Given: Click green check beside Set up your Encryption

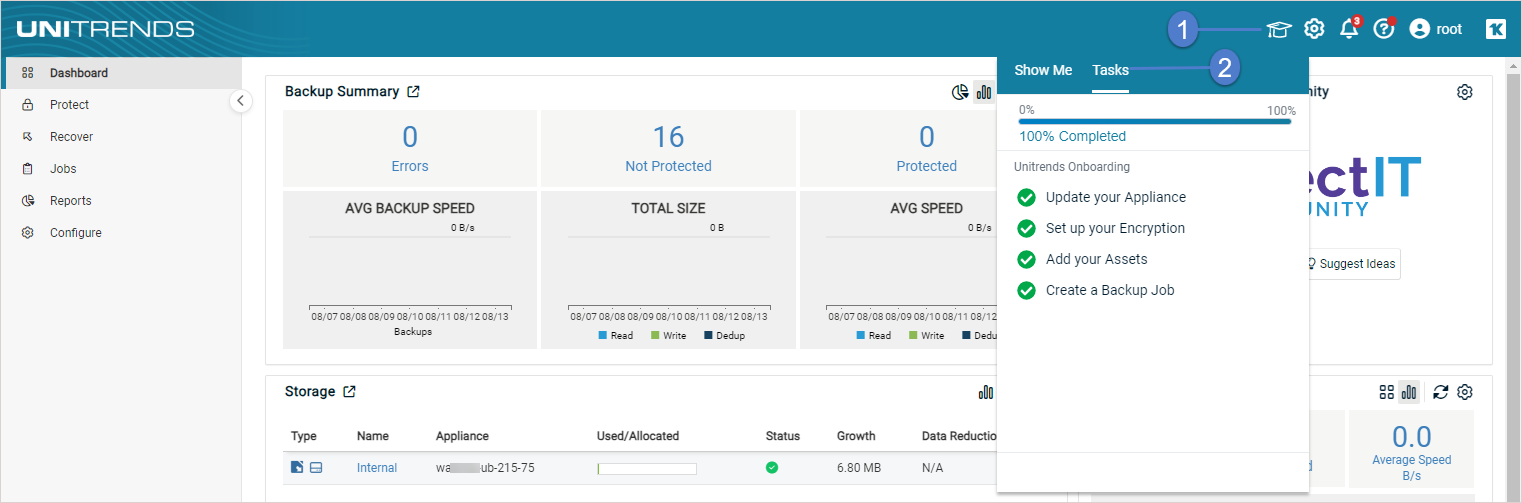Looking at the screenshot, I should tap(1026, 229).
